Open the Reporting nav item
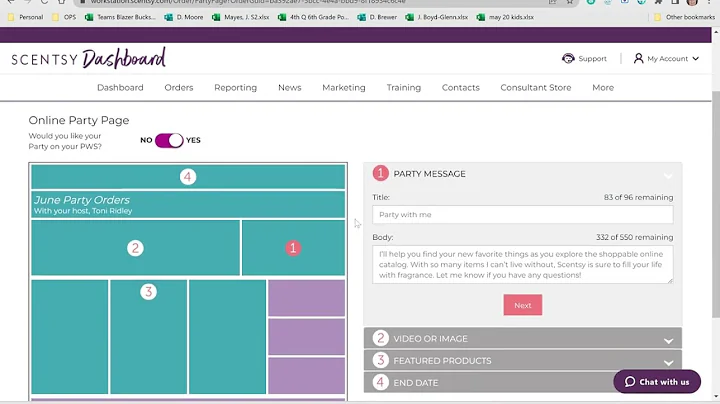The width and height of the screenshot is (720, 404). [x=236, y=88]
